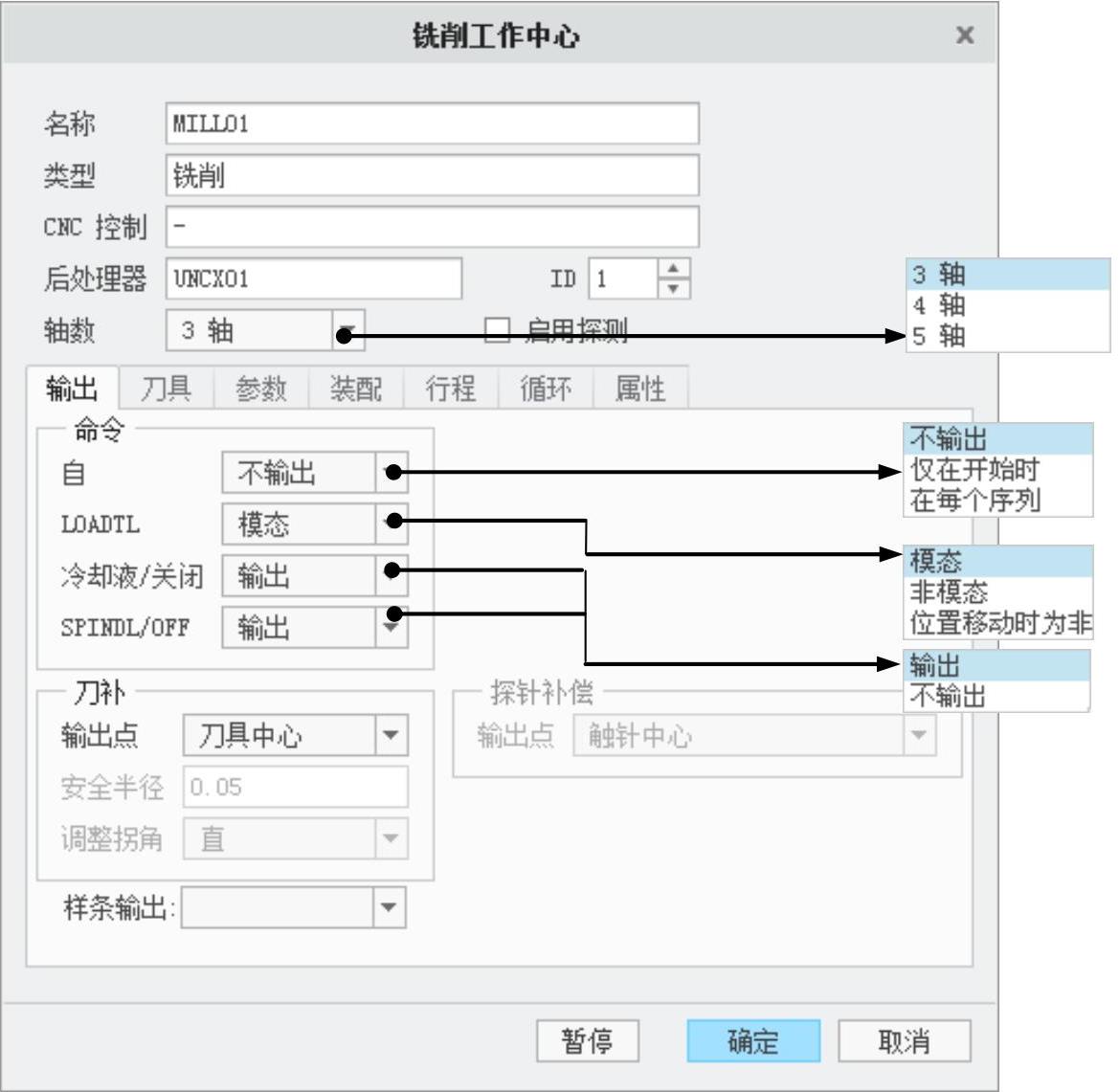Select highlighted 模态 list option
Screen dimensions: 1119x1092
pyautogui.click(x=997, y=561)
